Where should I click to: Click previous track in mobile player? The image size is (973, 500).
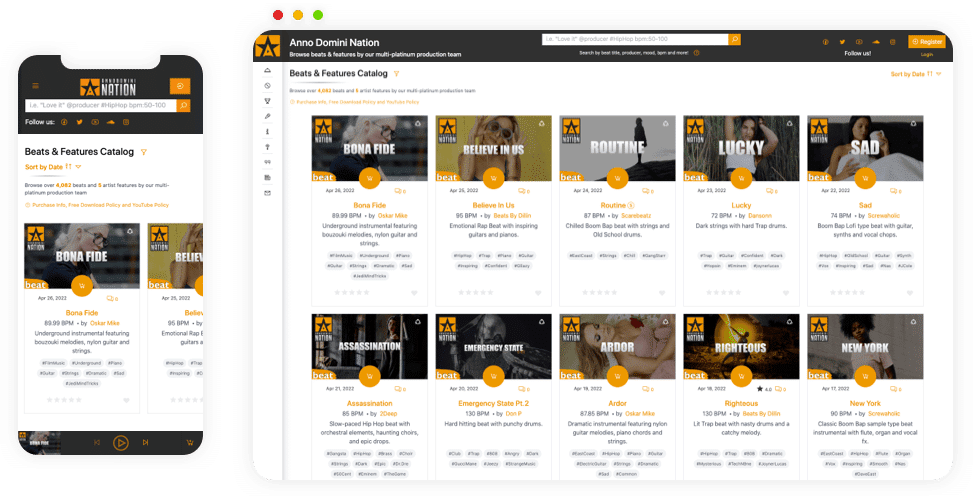pos(97,443)
